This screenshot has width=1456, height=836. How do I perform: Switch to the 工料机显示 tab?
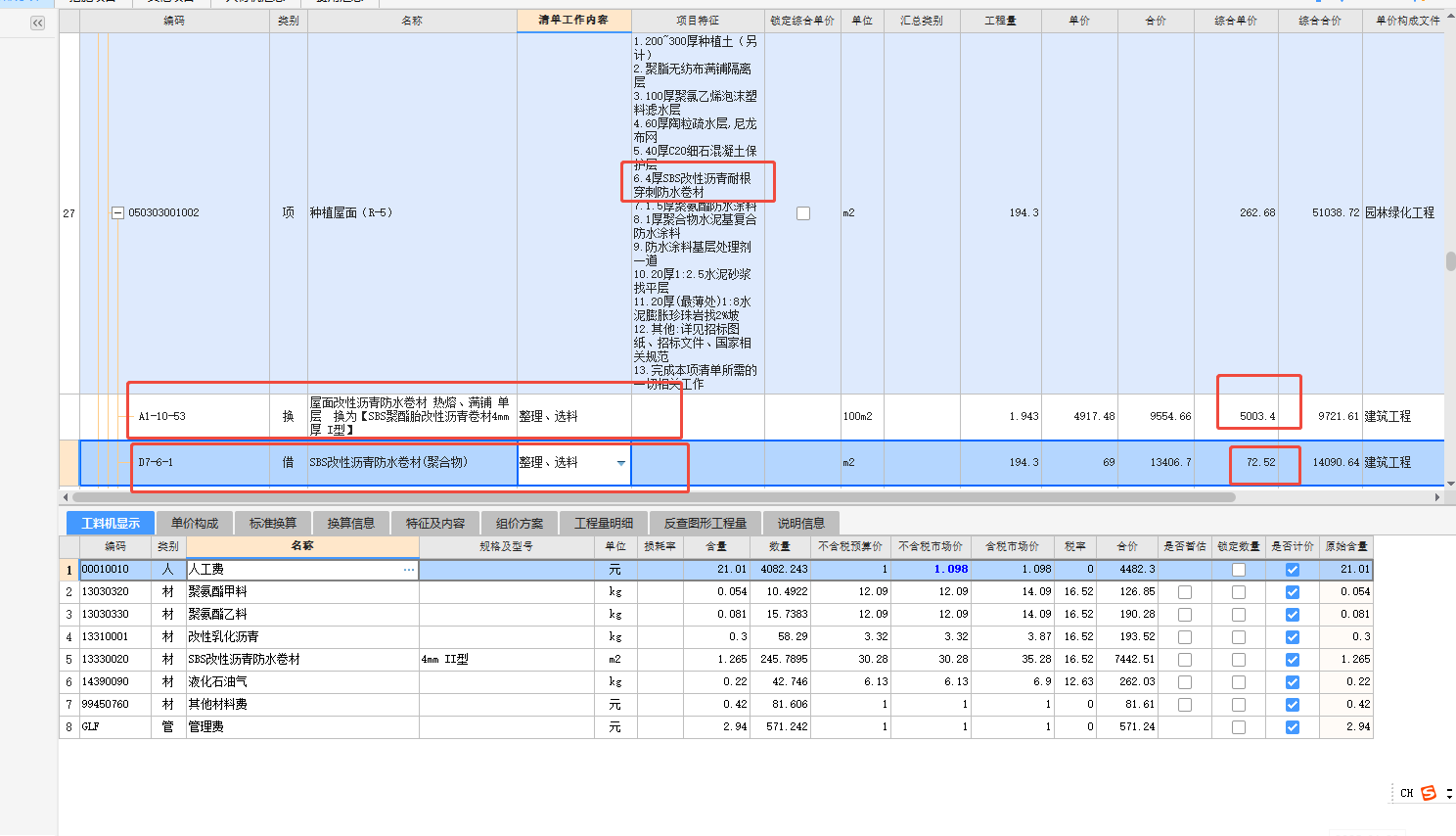111,524
